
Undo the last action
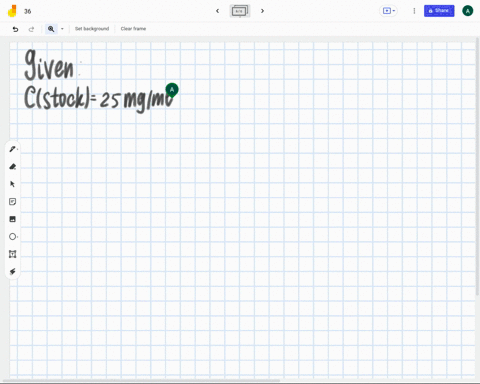(15, 29)
